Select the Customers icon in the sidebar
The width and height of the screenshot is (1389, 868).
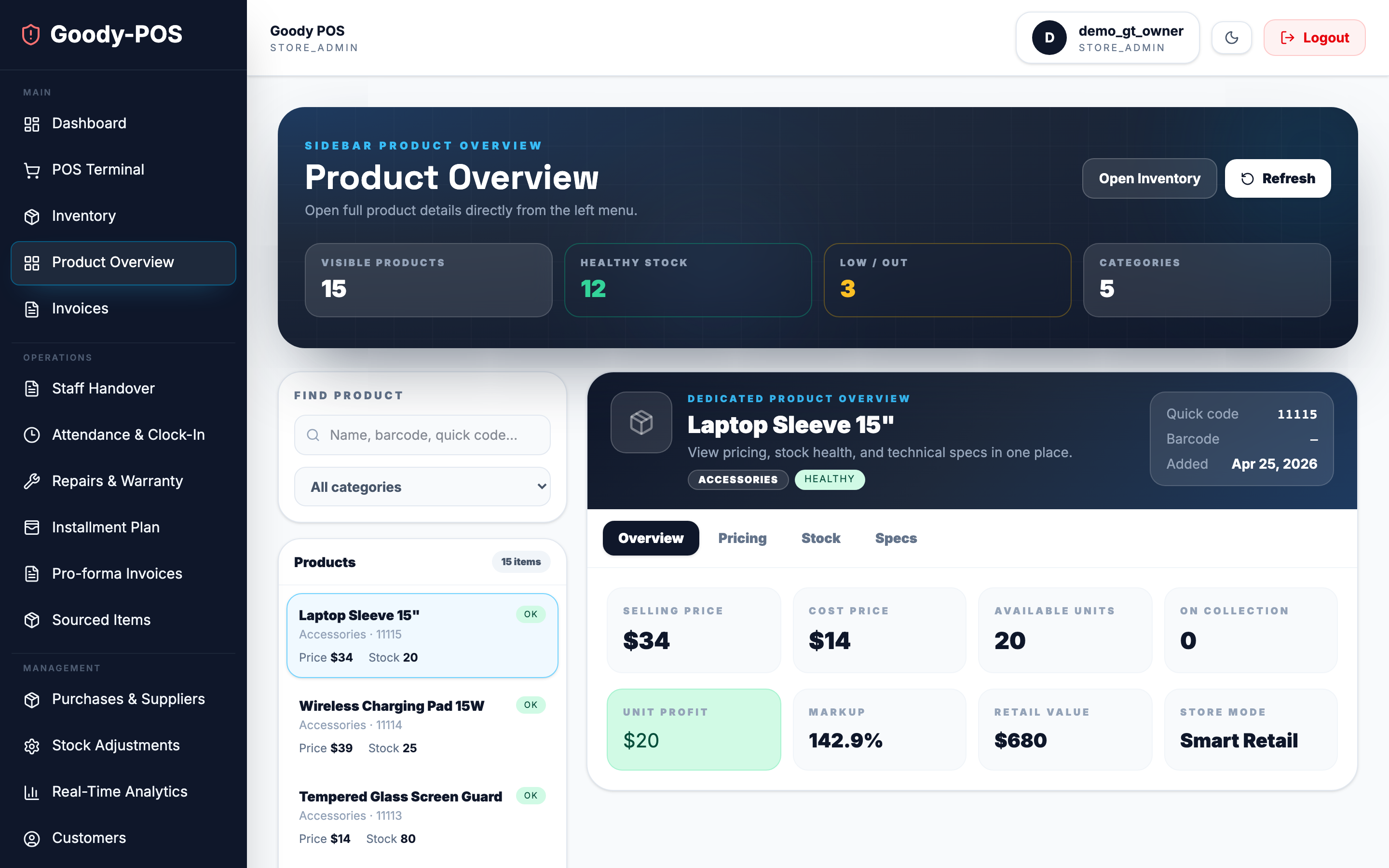[31, 838]
